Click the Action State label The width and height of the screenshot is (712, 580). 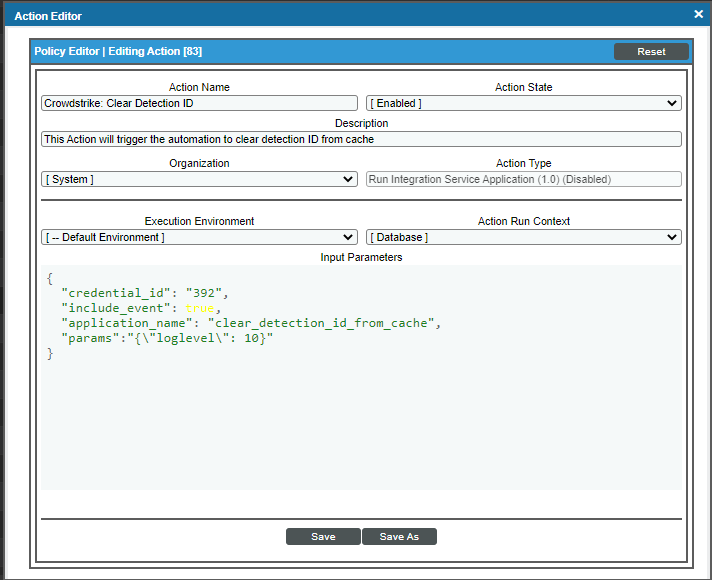(524, 87)
